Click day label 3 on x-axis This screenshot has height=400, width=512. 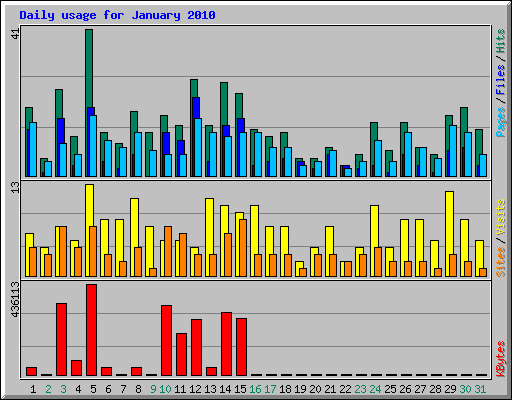click(64, 389)
